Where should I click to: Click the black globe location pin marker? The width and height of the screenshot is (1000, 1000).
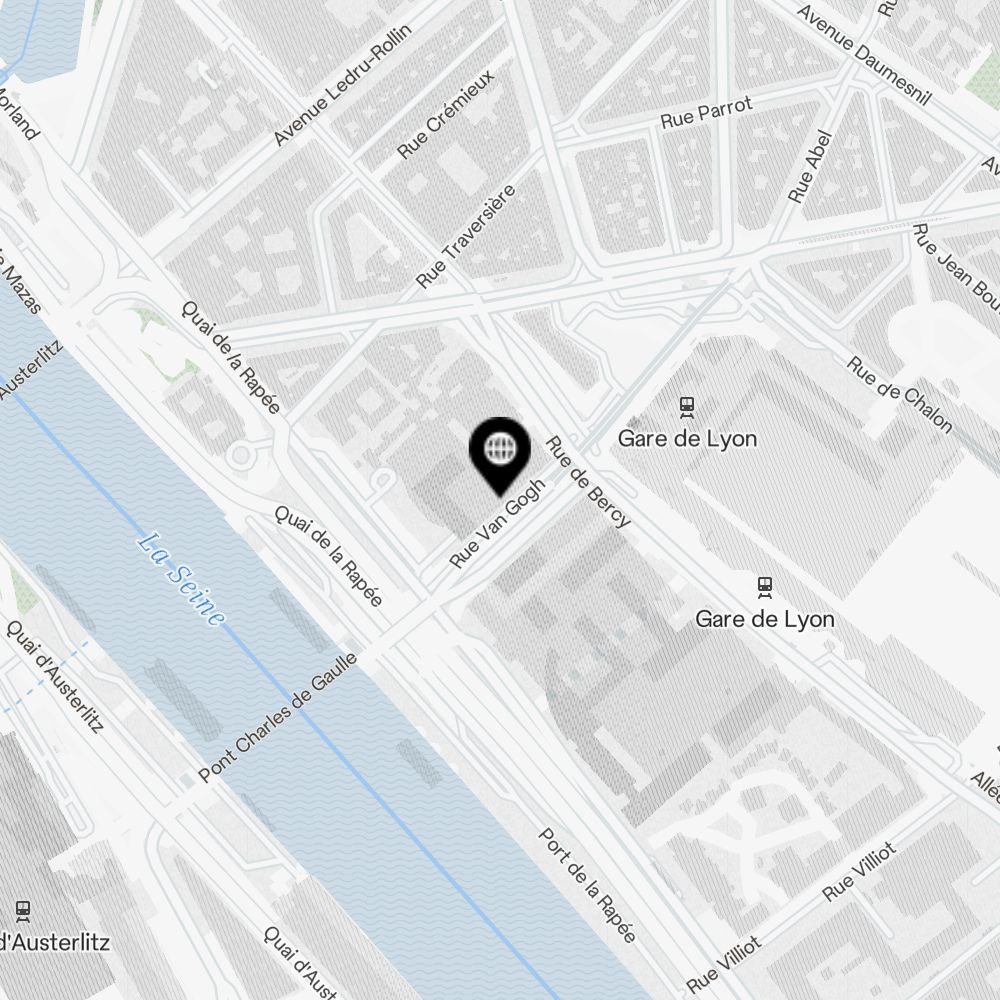500,455
